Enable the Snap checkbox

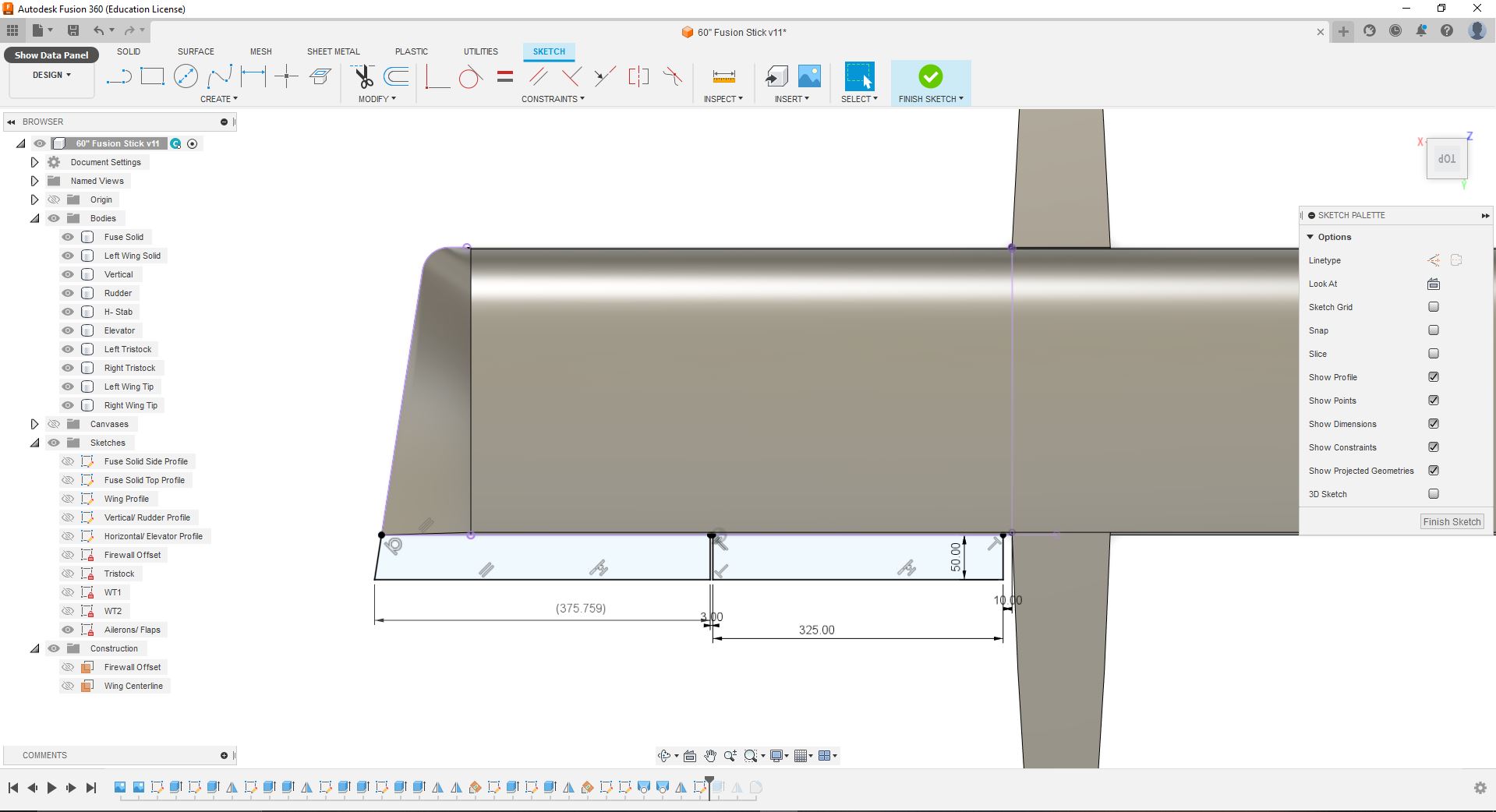click(x=1433, y=330)
